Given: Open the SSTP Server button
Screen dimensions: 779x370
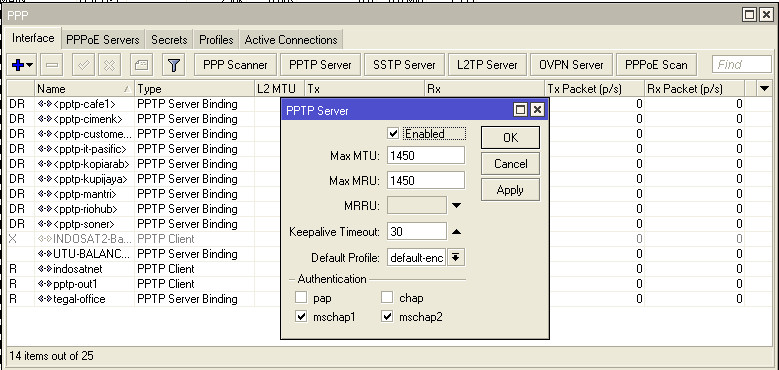Looking at the screenshot, I should (x=404, y=65).
